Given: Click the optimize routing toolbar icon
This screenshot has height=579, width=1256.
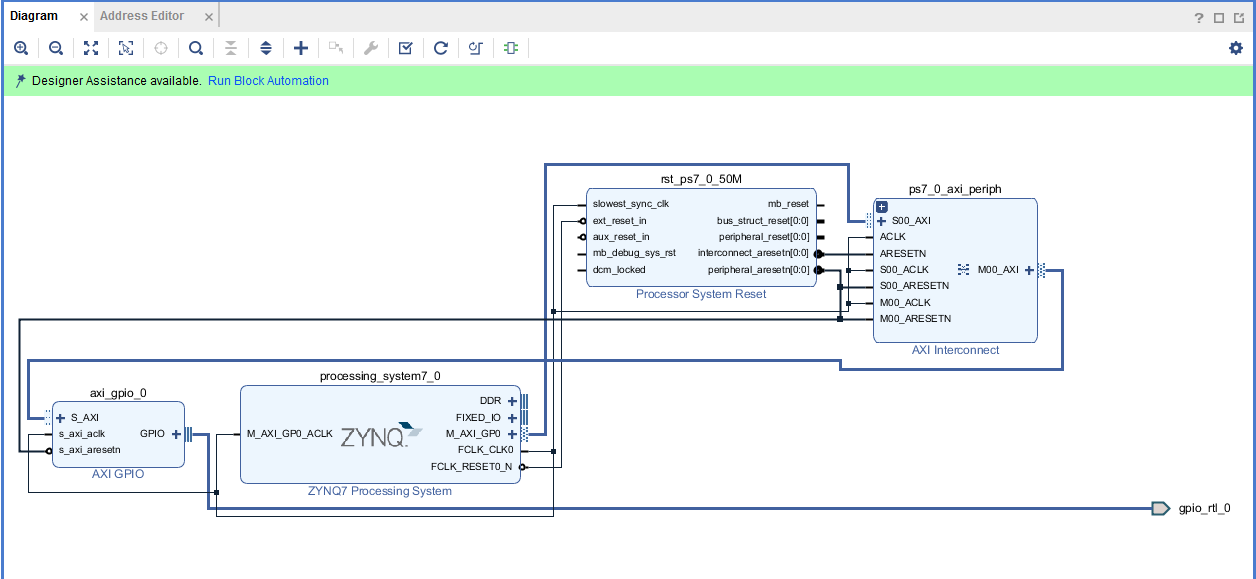Looking at the screenshot, I should point(475,48).
